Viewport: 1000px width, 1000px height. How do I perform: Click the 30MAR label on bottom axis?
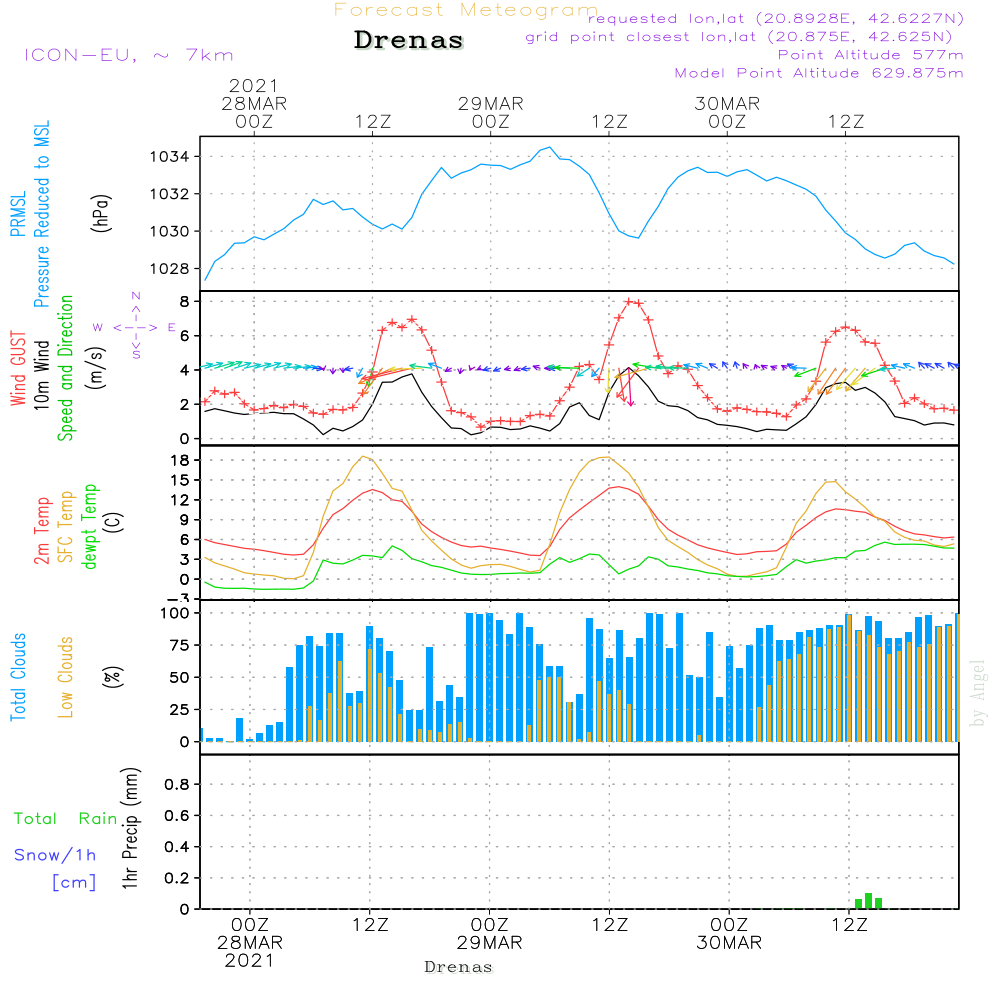pyautogui.click(x=729, y=943)
